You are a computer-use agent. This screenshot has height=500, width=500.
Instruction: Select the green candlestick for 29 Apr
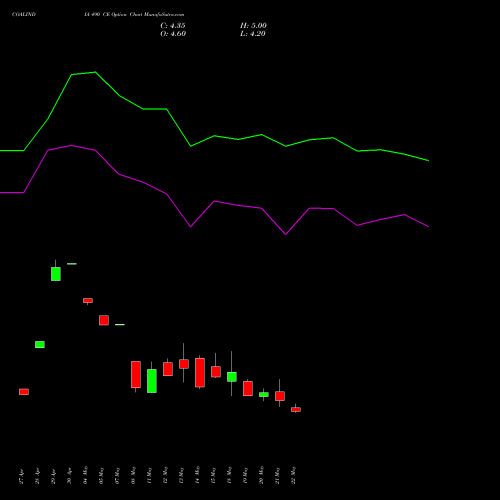click(56, 274)
